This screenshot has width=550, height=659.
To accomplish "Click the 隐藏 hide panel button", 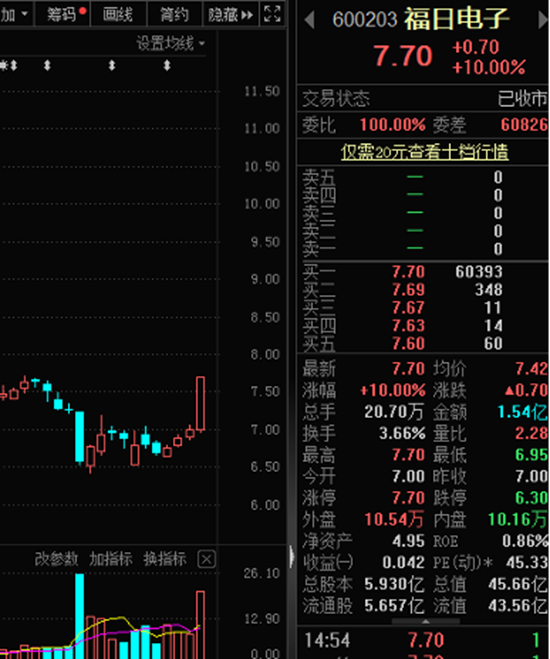I will (231, 15).
